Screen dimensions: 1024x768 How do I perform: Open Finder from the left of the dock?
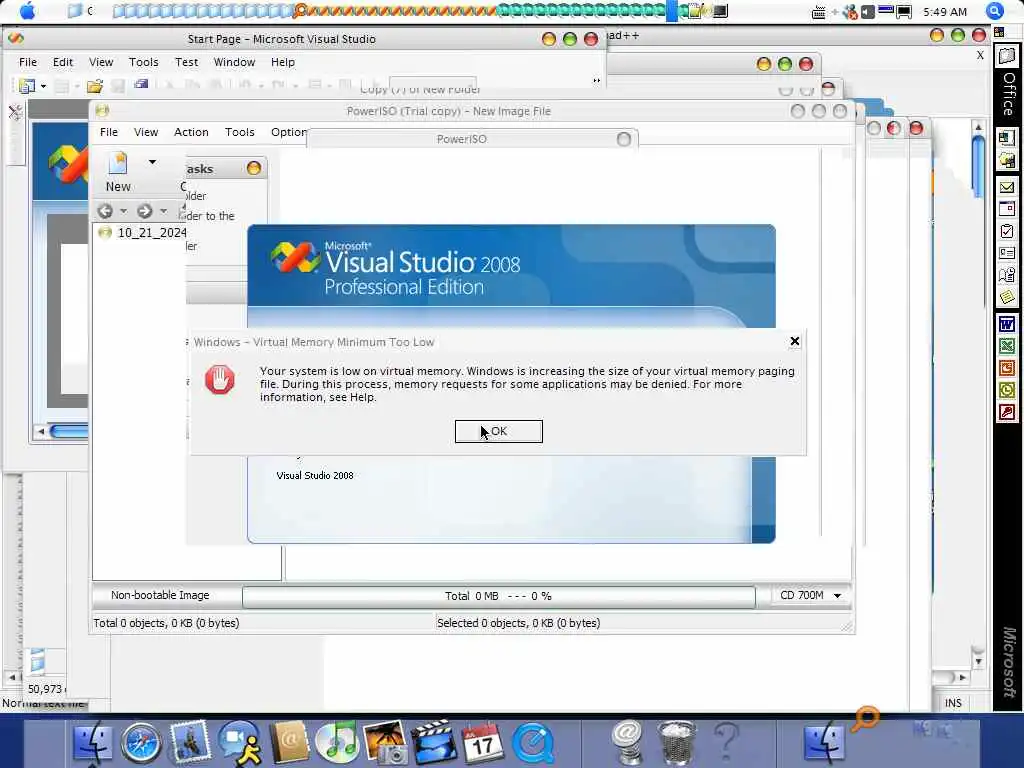(93, 743)
